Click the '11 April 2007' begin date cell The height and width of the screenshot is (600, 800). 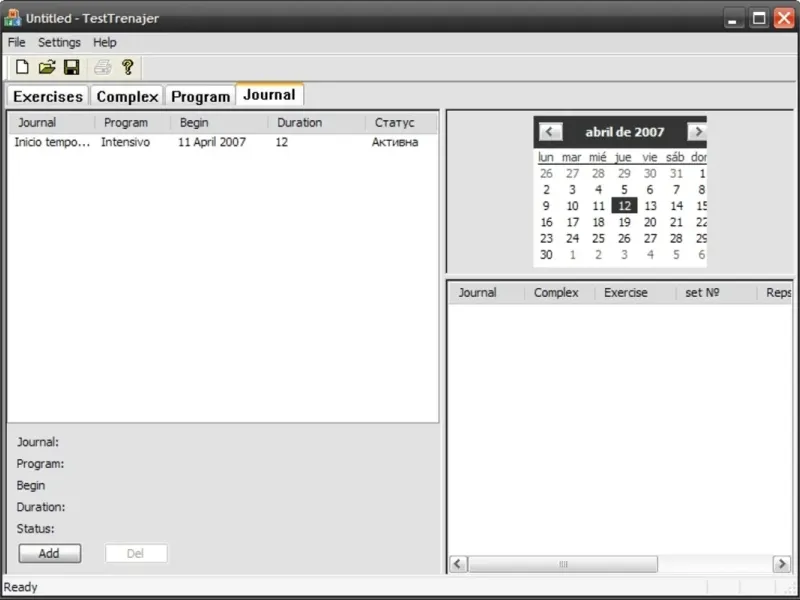coord(212,142)
